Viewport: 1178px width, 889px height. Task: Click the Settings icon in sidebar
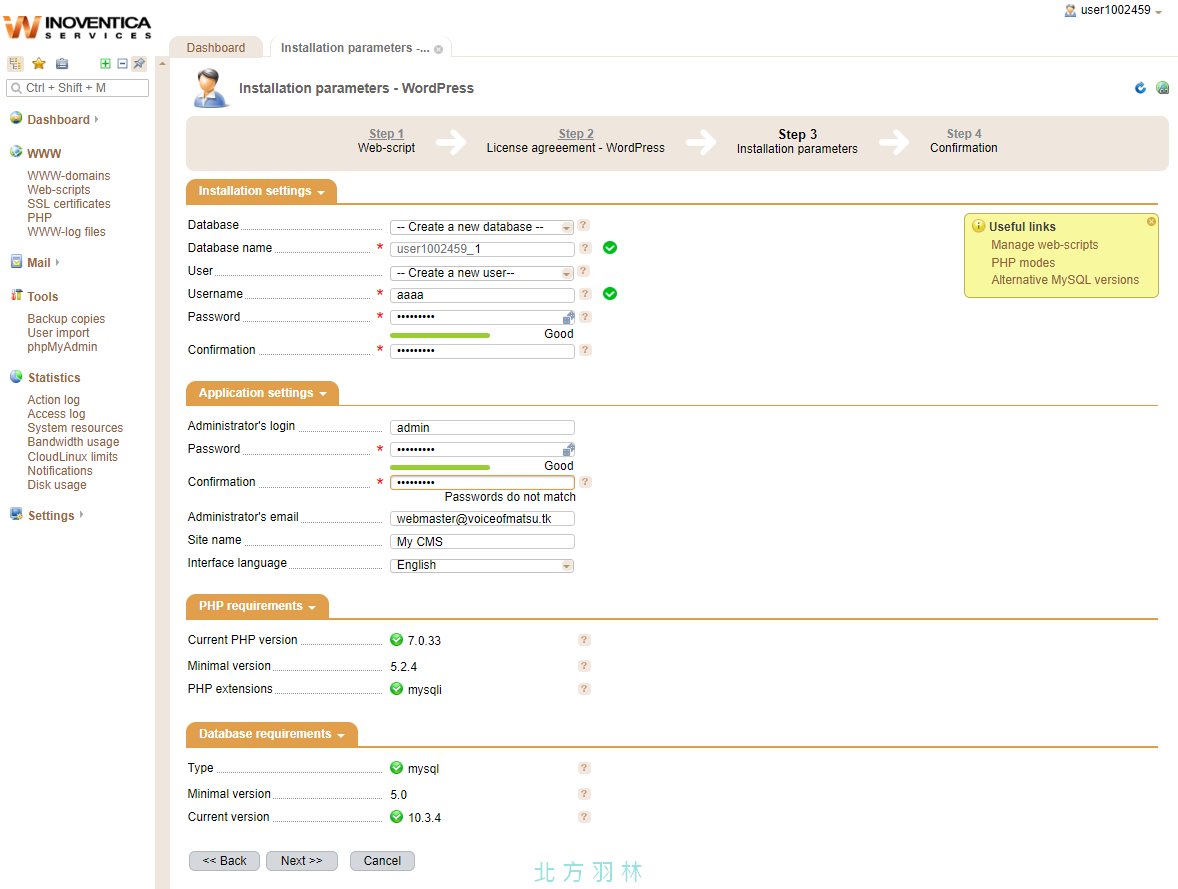click(x=16, y=514)
